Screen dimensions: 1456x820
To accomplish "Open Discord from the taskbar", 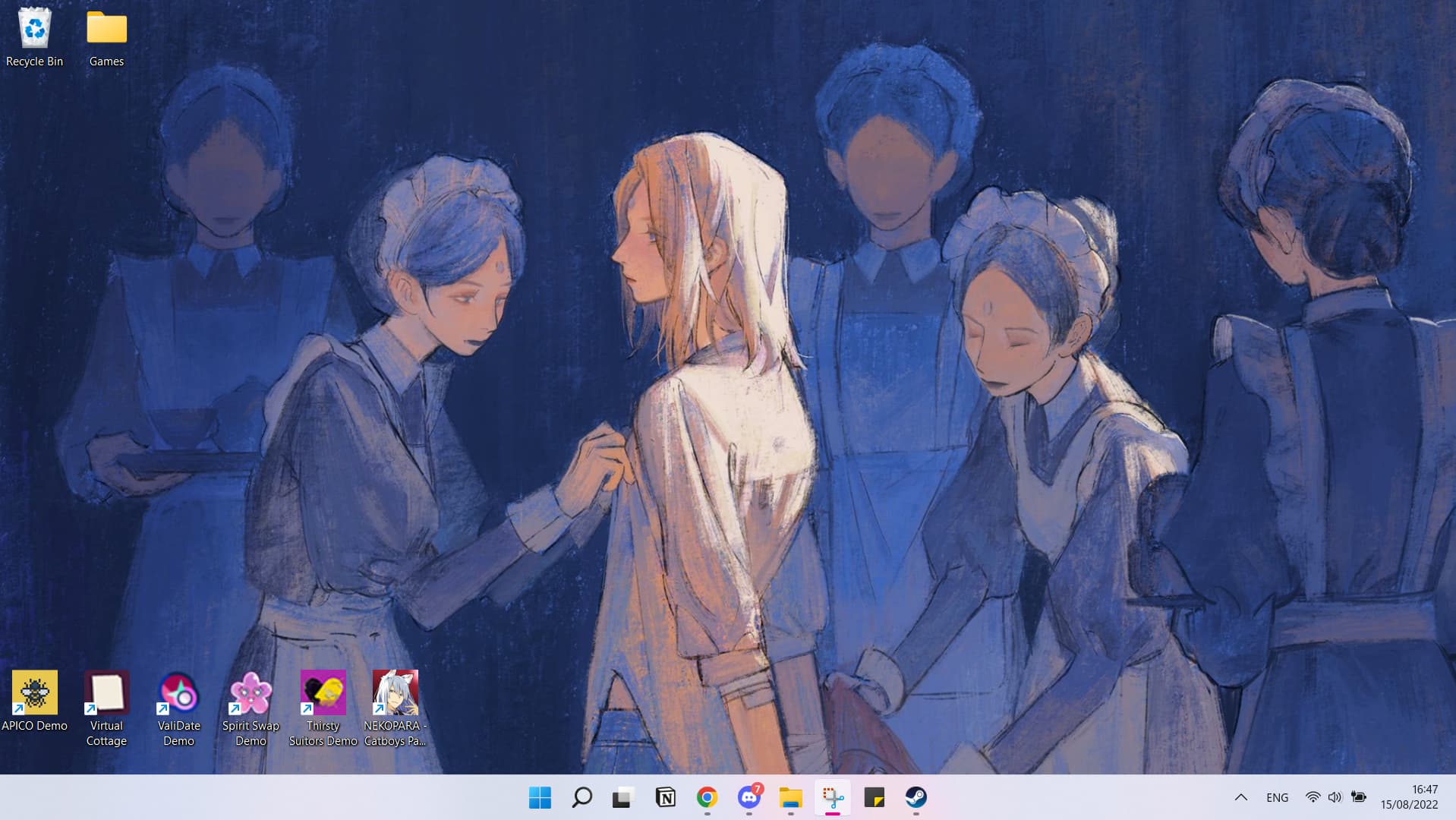I will pos(749,797).
